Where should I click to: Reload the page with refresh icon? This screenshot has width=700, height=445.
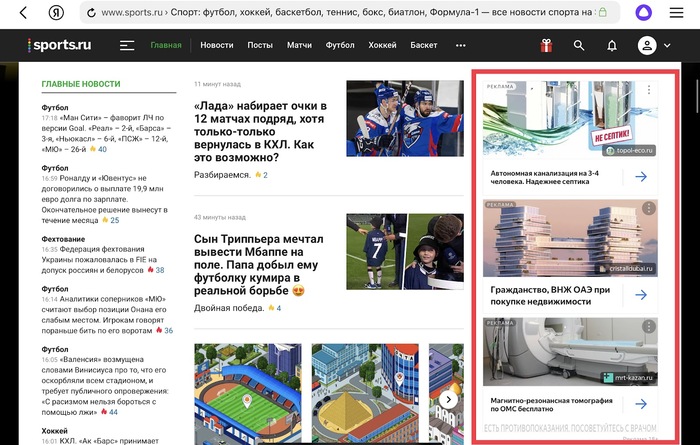pyautogui.click(x=91, y=13)
